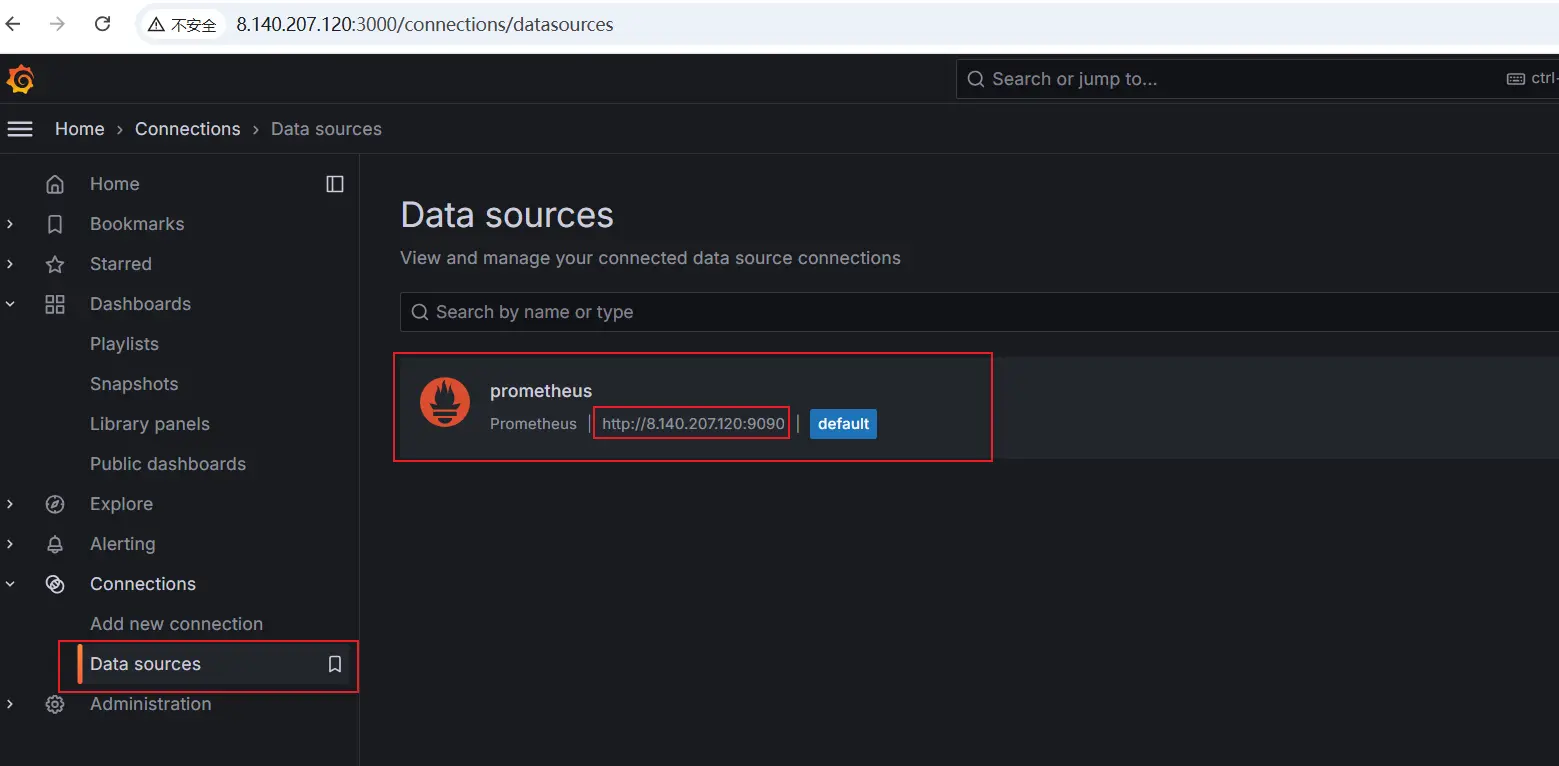Viewport: 1559px width, 766px height.
Task: Click the View and manage description text
Action: (x=650, y=258)
